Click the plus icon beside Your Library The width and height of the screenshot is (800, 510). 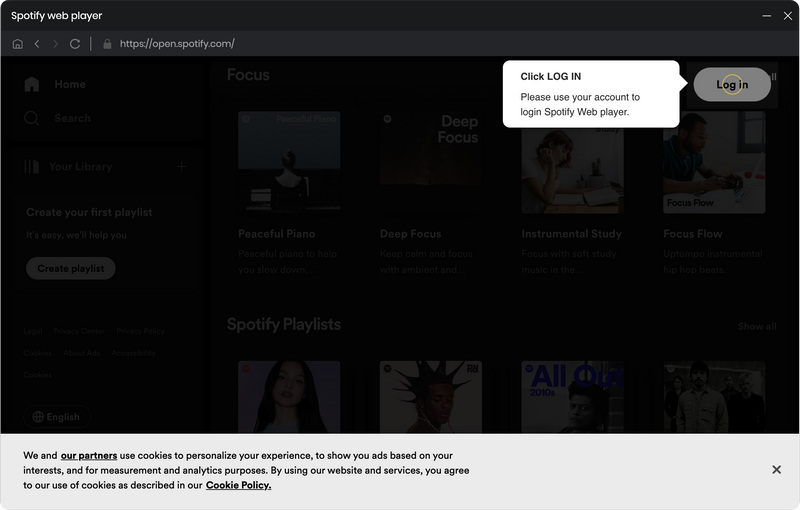(x=182, y=167)
